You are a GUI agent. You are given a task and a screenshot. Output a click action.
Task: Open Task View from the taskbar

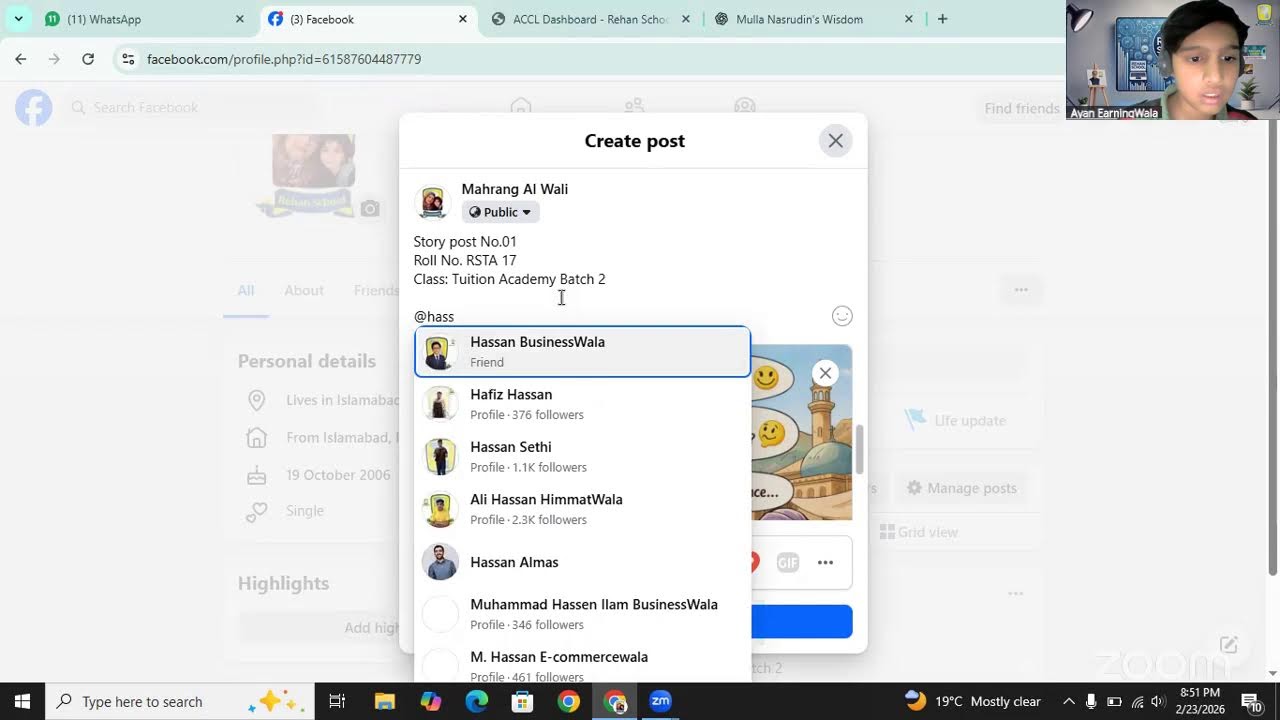337,701
